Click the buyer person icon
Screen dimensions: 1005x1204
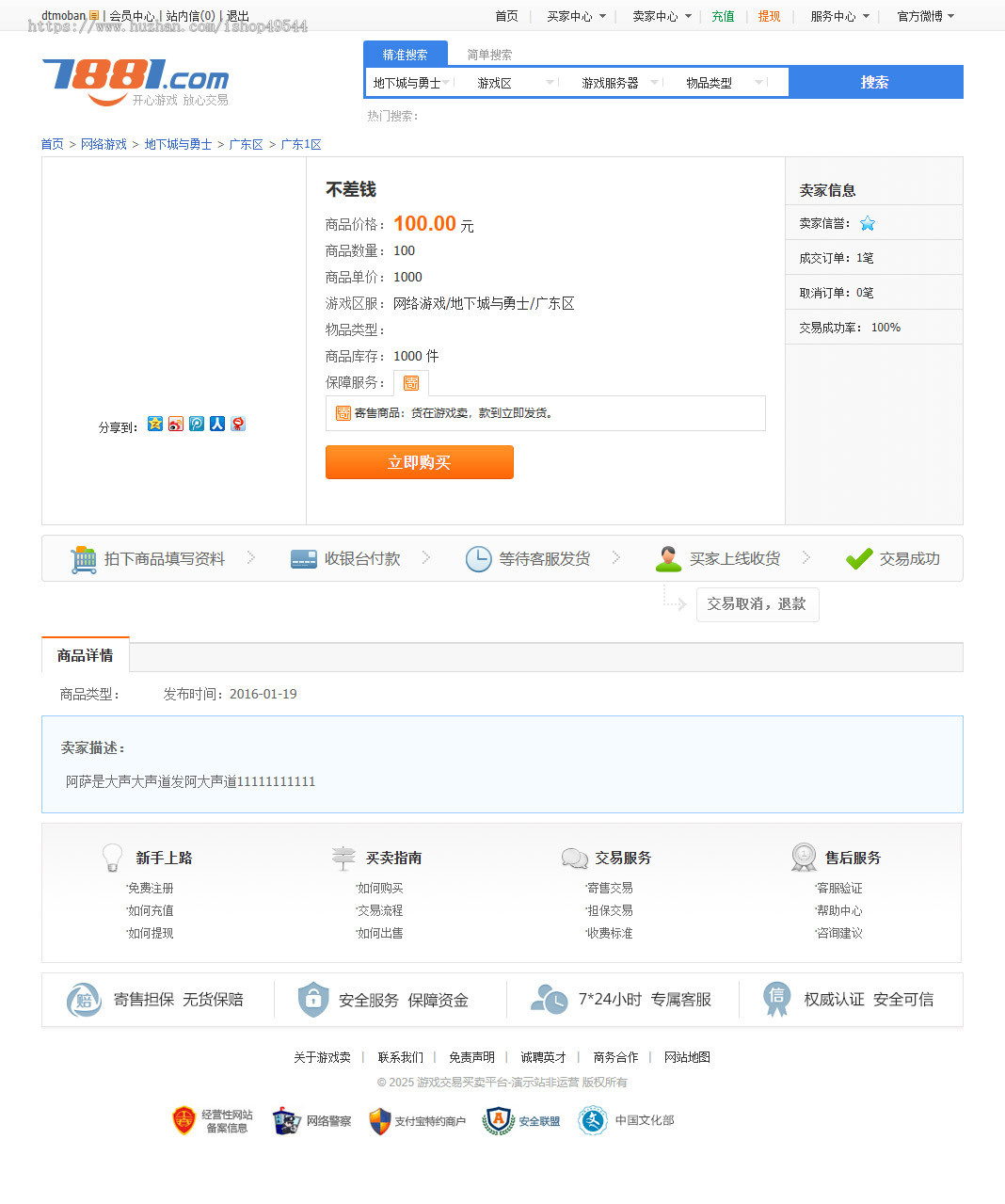[x=668, y=559]
